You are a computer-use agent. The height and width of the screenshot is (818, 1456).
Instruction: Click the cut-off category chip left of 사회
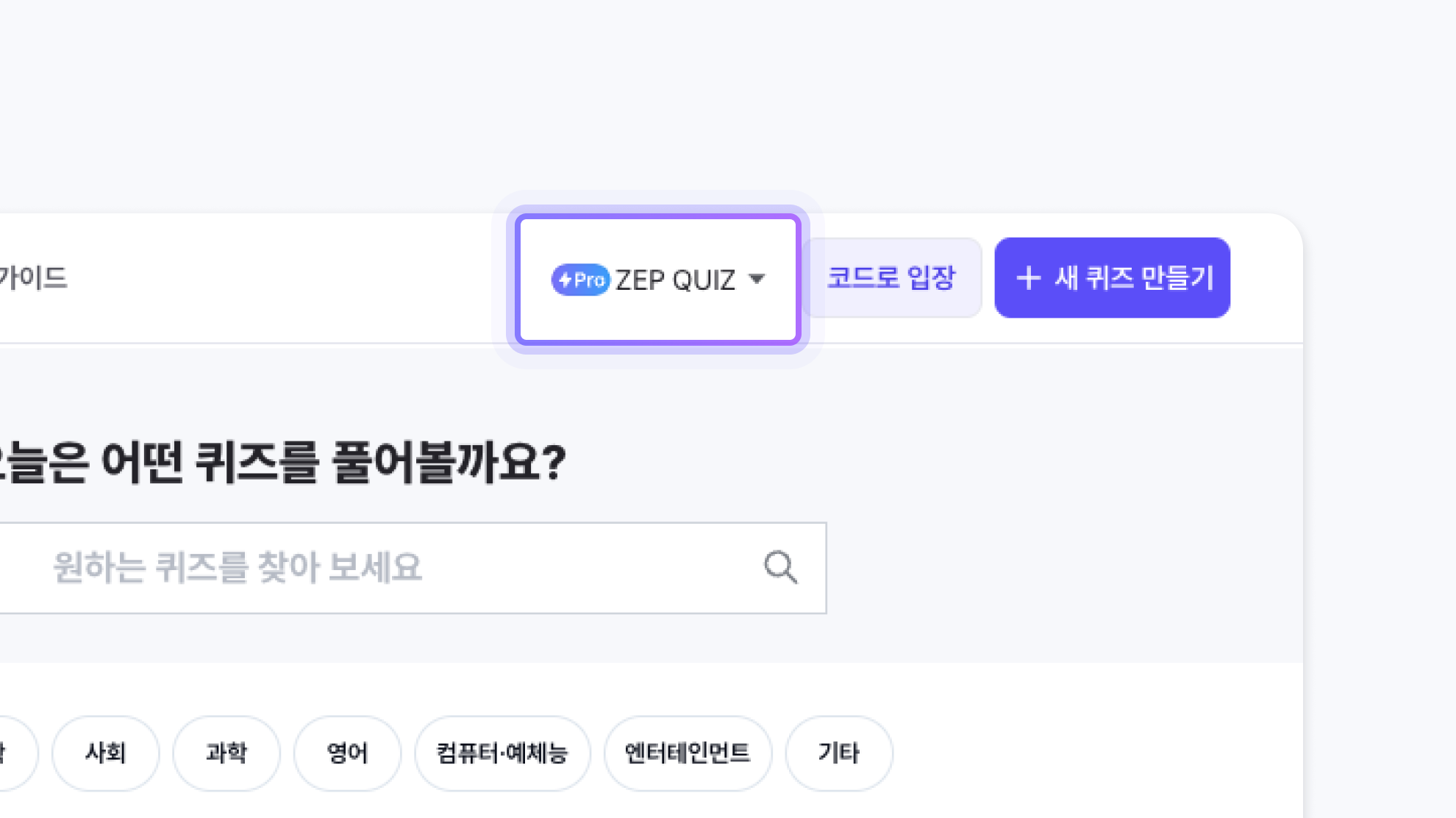click(13, 753)
